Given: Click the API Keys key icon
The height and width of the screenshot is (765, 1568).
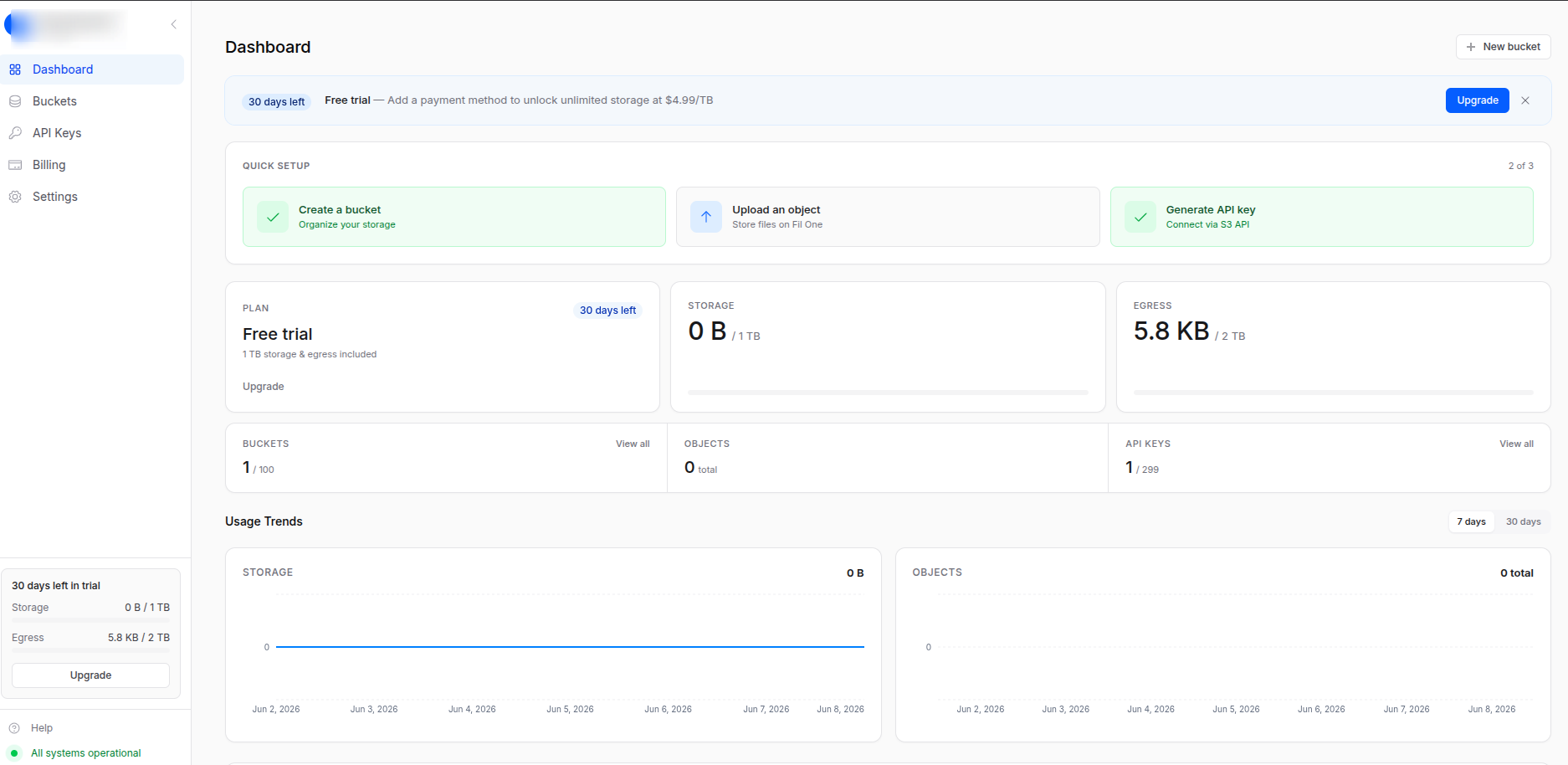Looking at the screenshot, I should click(x=15, y=133).
